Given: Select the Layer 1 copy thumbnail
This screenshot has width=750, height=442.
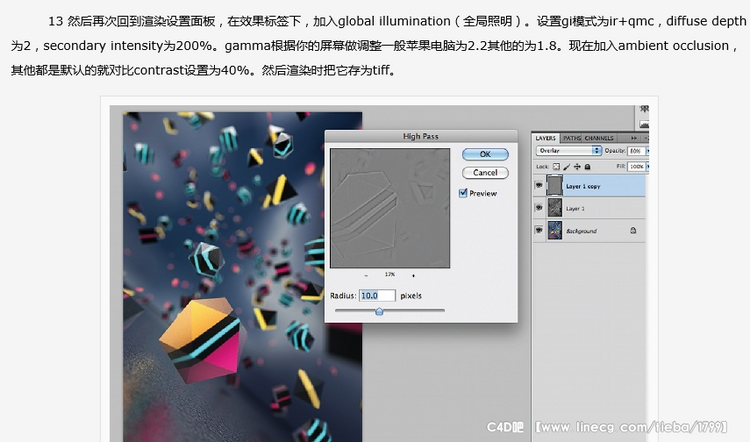Looking at the screenshot, I should (x=555, y=185).
